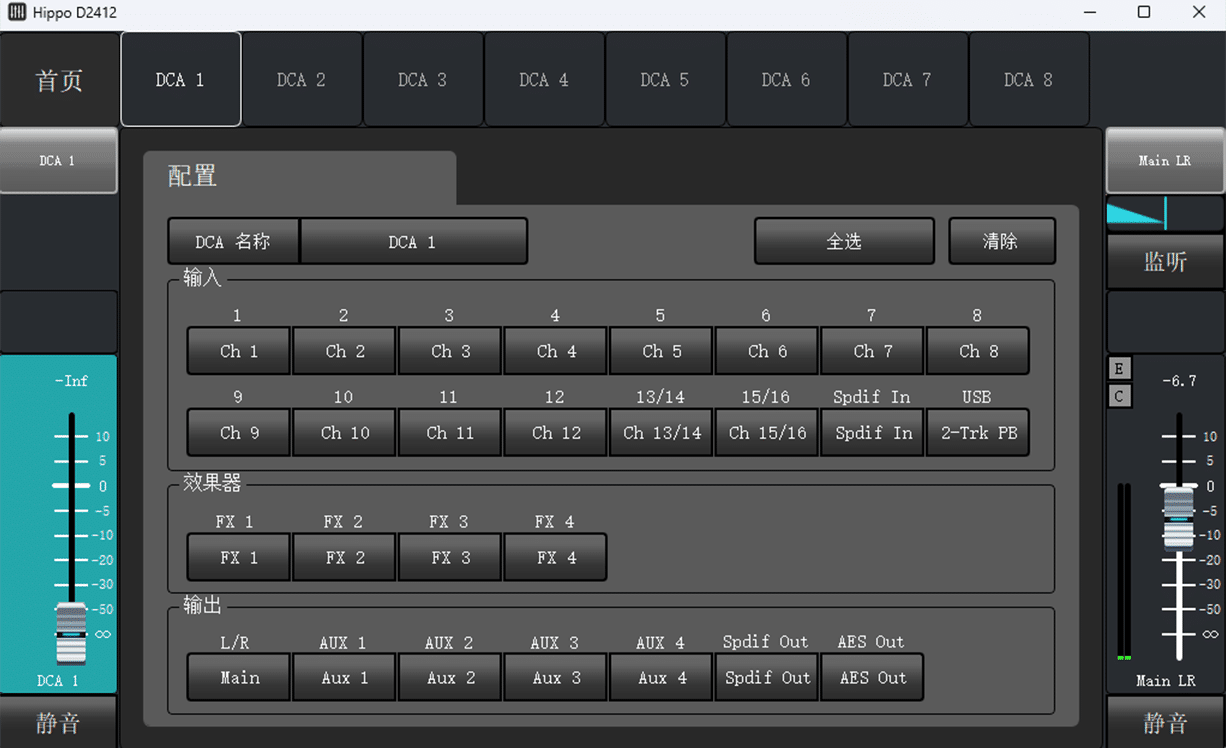Open the DCA 5 tab

665,80
